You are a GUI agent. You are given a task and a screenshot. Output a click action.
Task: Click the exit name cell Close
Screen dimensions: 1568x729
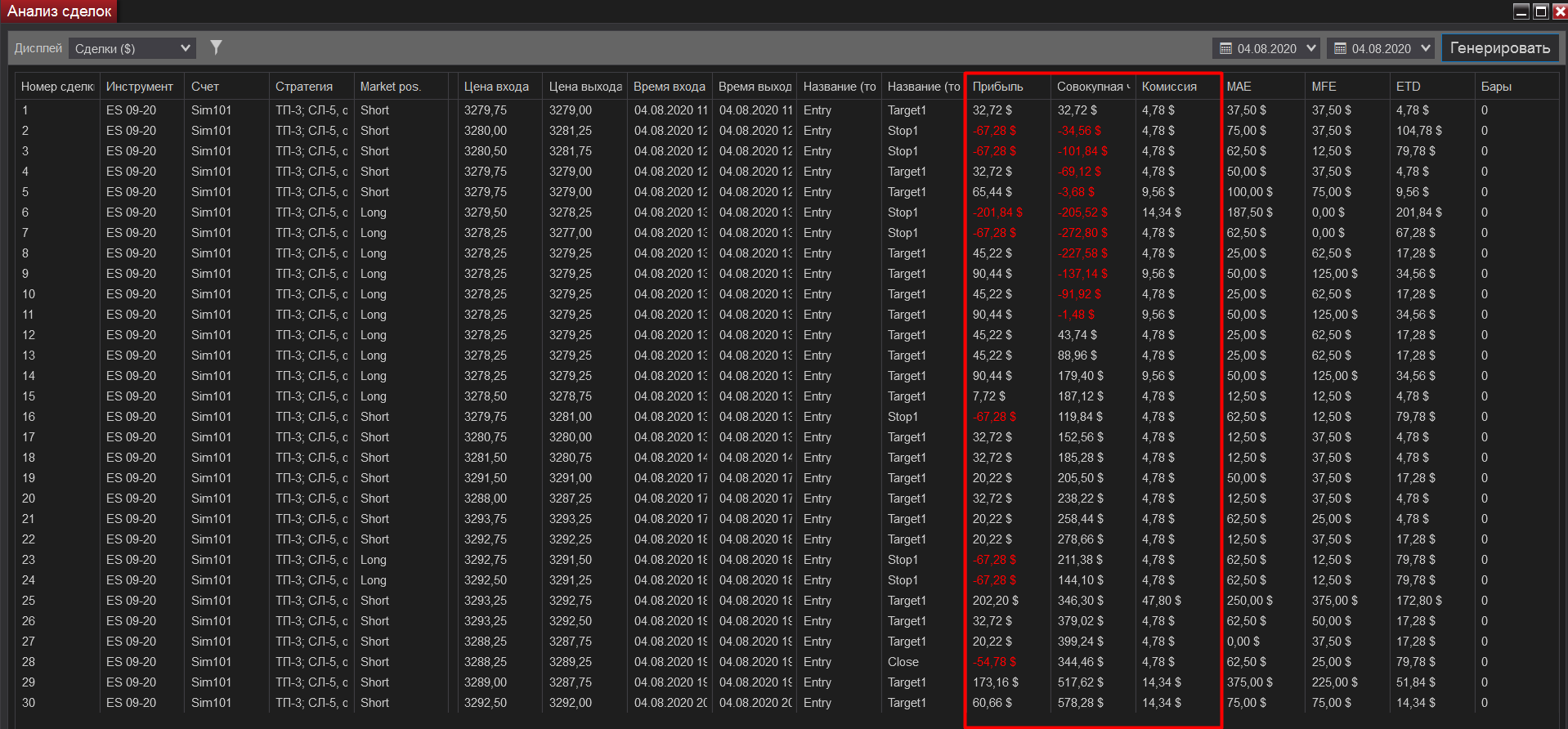click(x=903, y=662)
